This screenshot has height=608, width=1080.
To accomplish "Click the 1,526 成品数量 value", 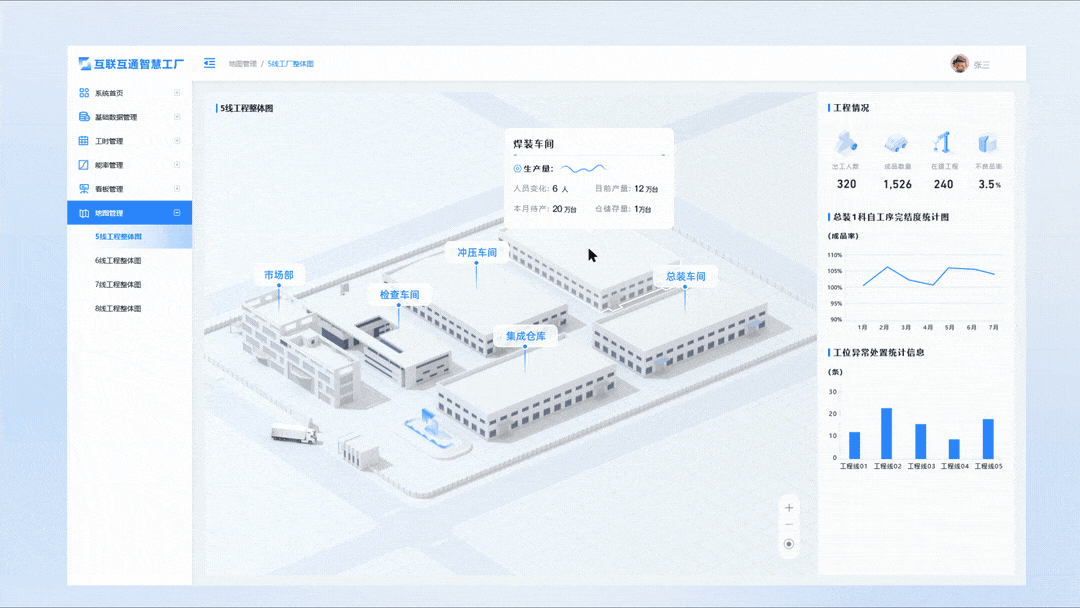I will (897, 184).
